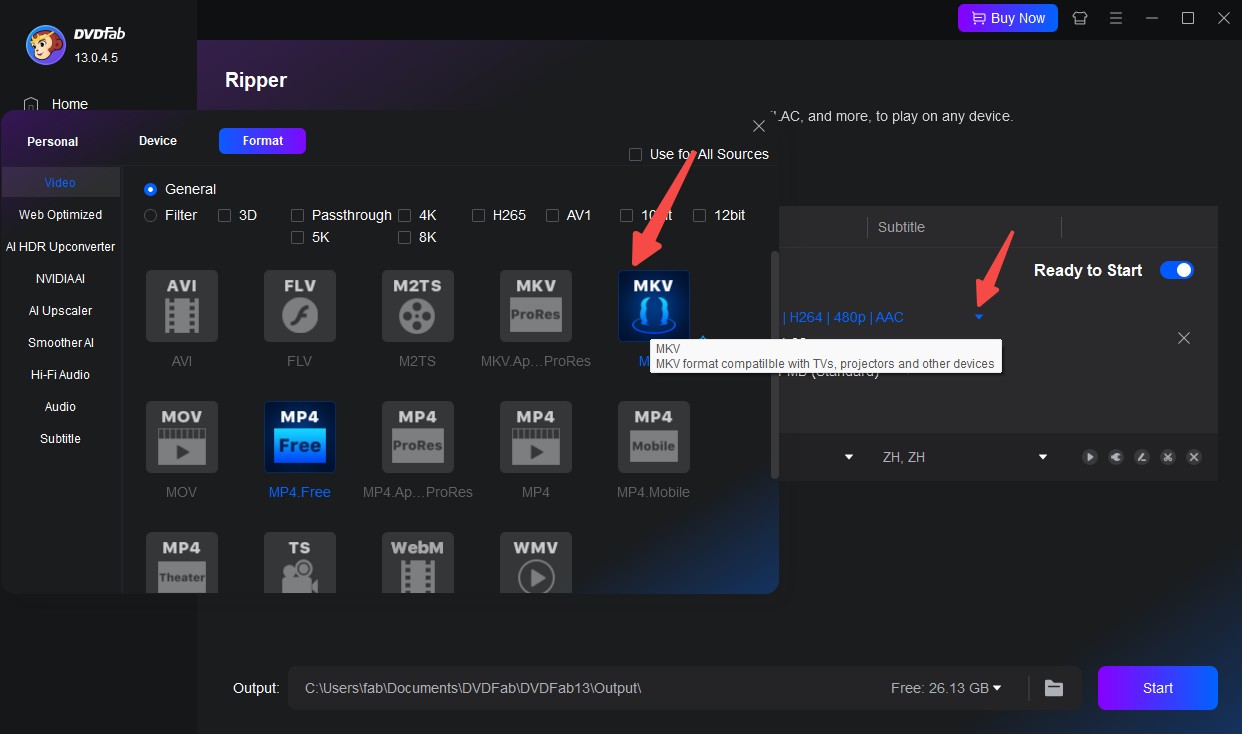Image resolution: width=1242 pixels, height=734 pixels.
Task: Open the video editor pencil icon
Action: tap(1141, 457)
